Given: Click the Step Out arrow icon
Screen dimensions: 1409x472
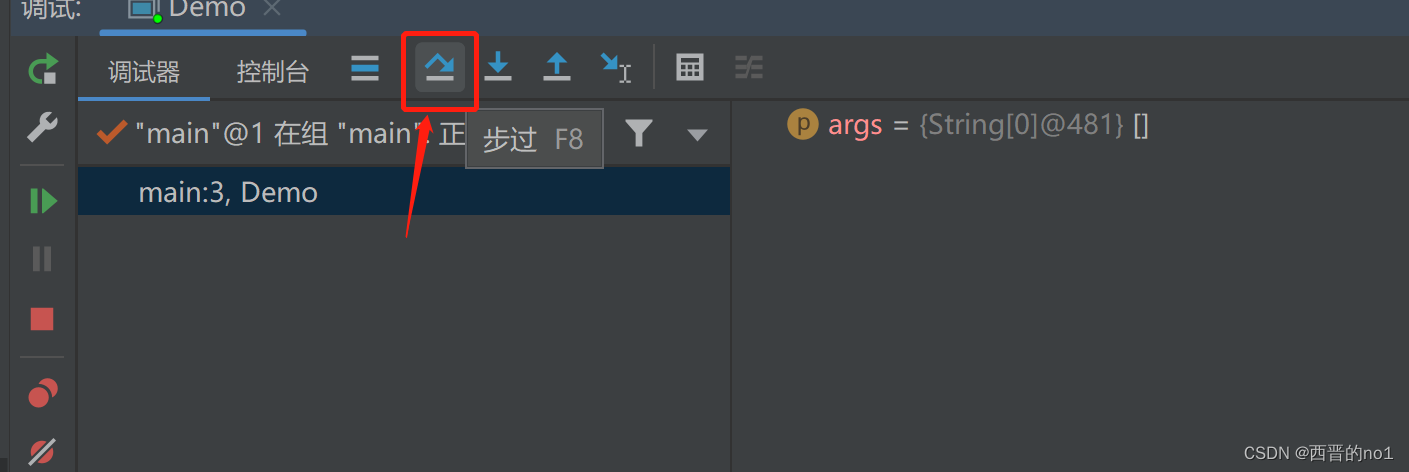Looking at the screenshot, I should (x=556, y=68).
